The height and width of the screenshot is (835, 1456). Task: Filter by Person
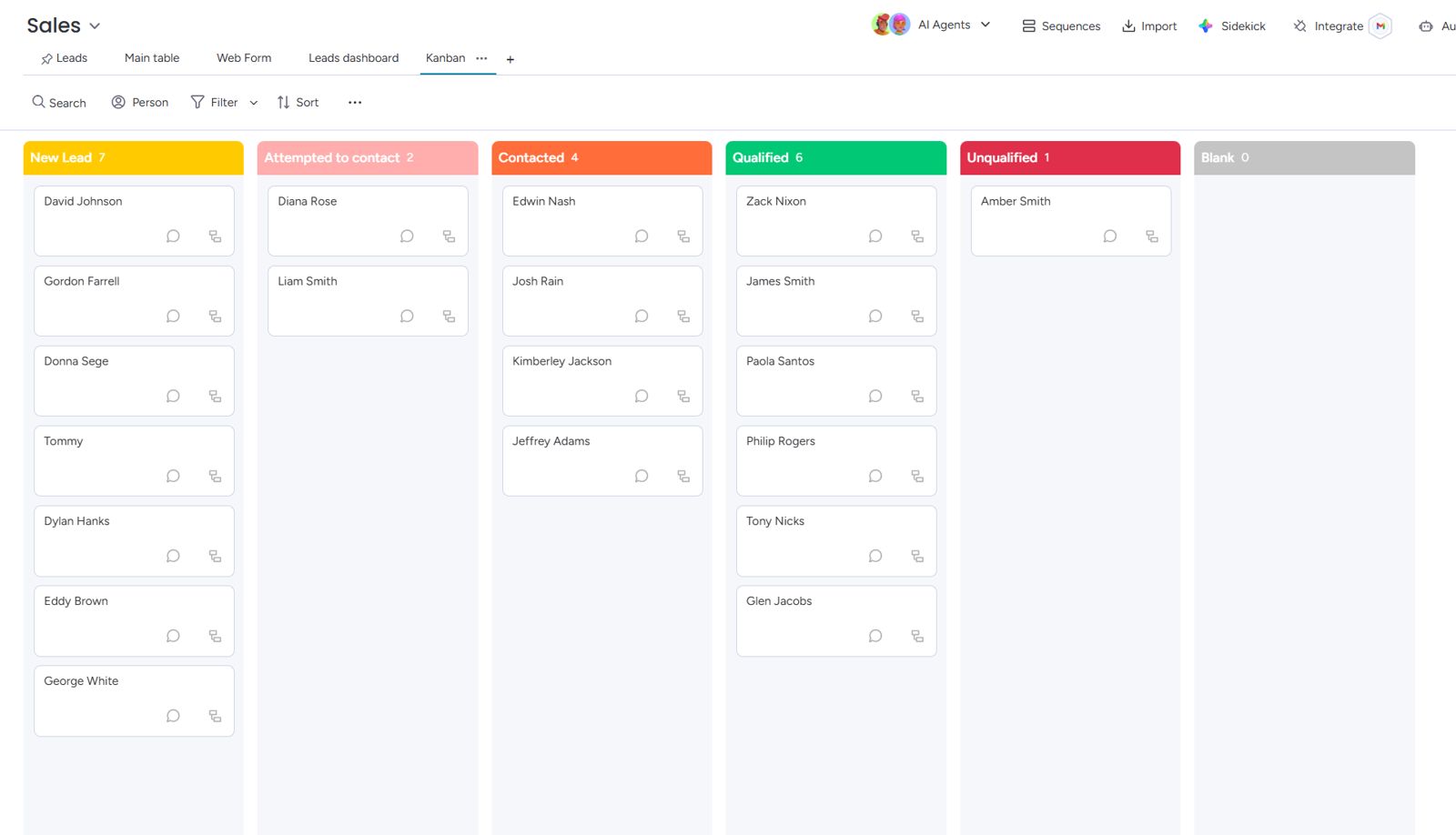coord(140,103)
